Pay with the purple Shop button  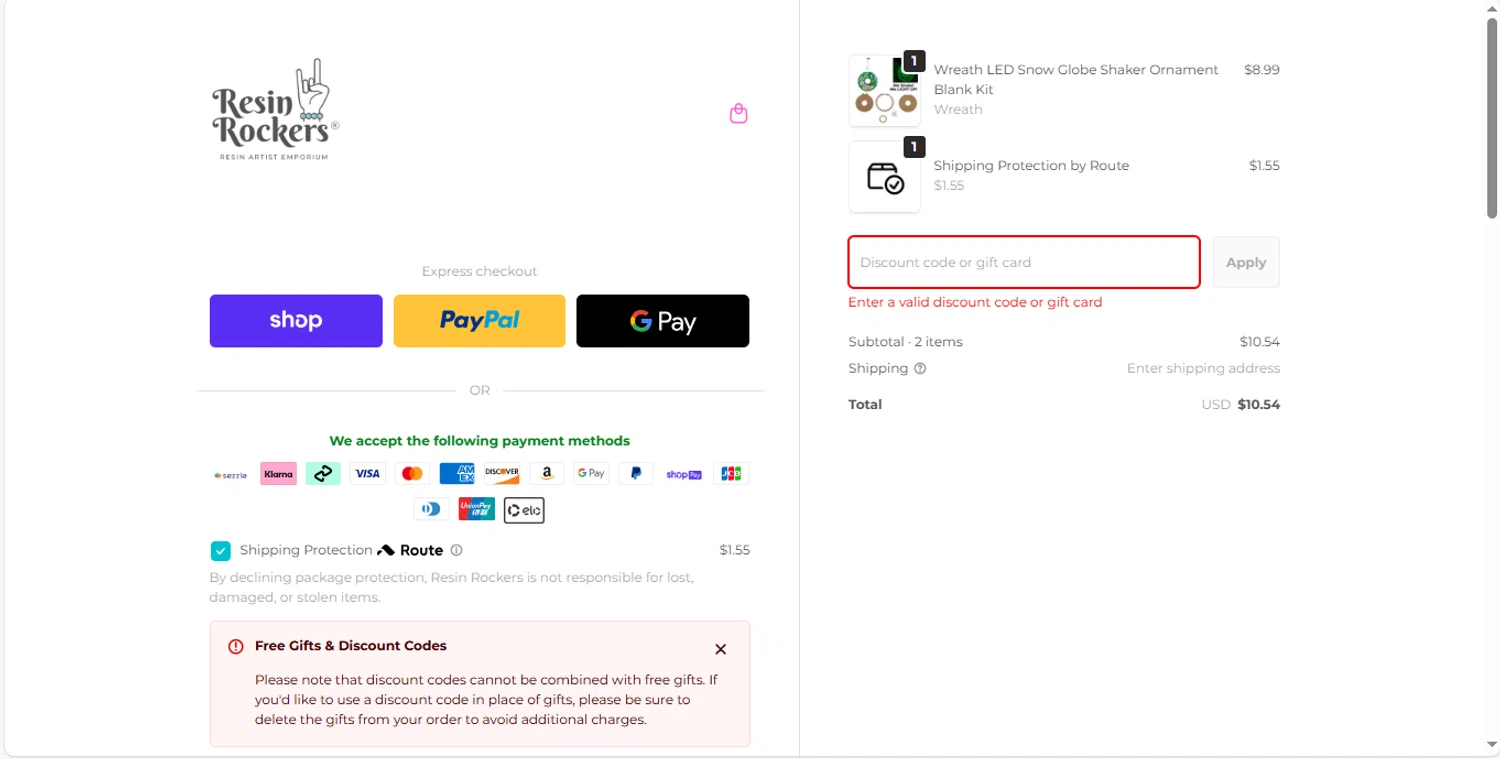click(x=296, y=321)
